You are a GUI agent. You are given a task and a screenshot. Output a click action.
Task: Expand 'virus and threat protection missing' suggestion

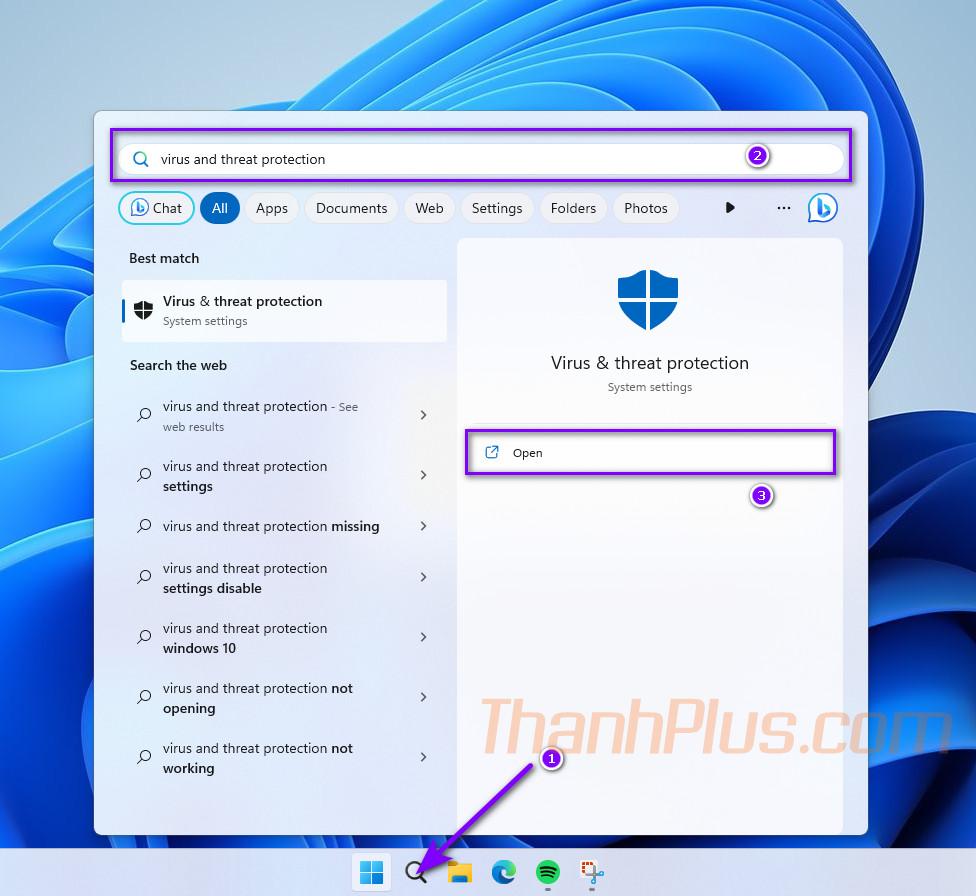[424, 526]
